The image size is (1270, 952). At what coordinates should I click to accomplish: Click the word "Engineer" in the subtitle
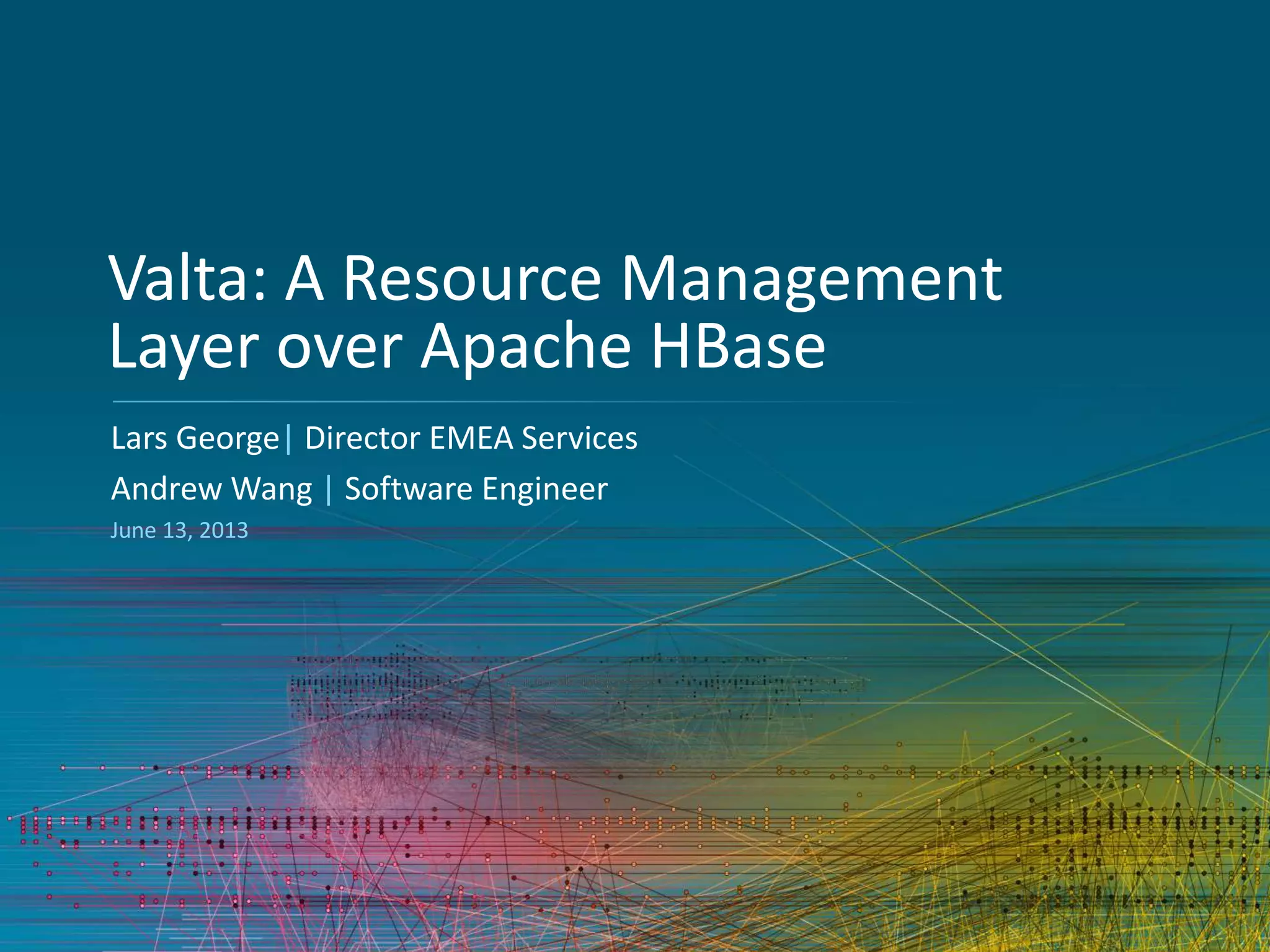point(544,489)
